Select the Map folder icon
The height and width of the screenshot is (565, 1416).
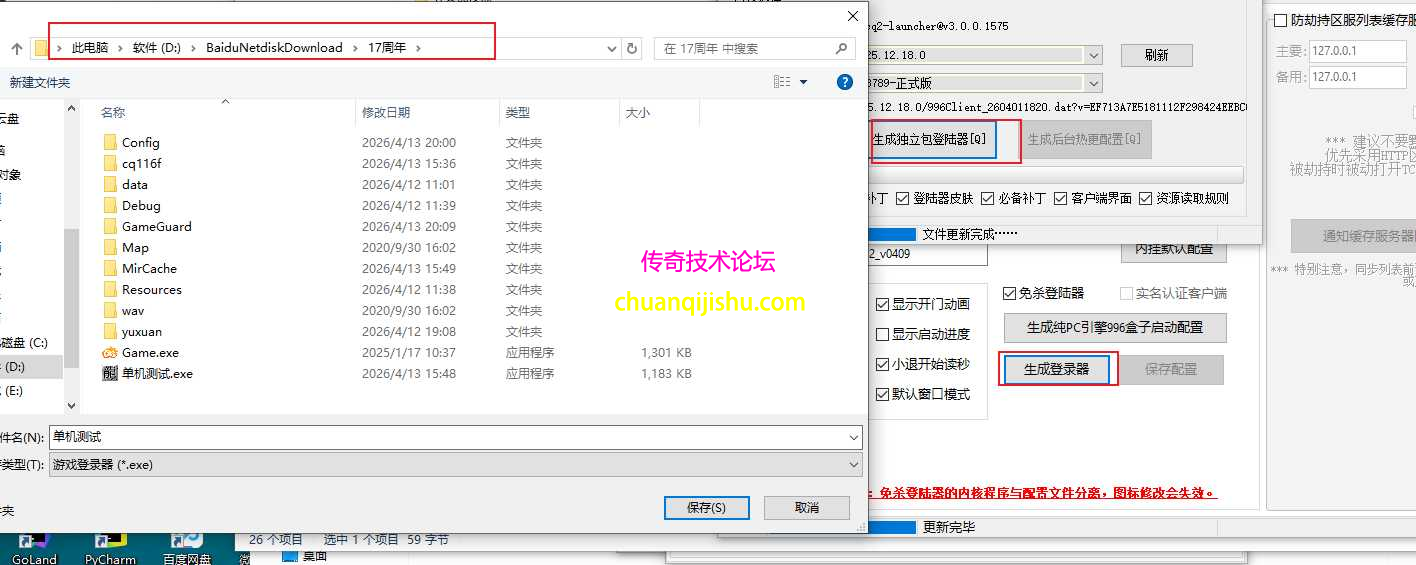click(110, 247)
